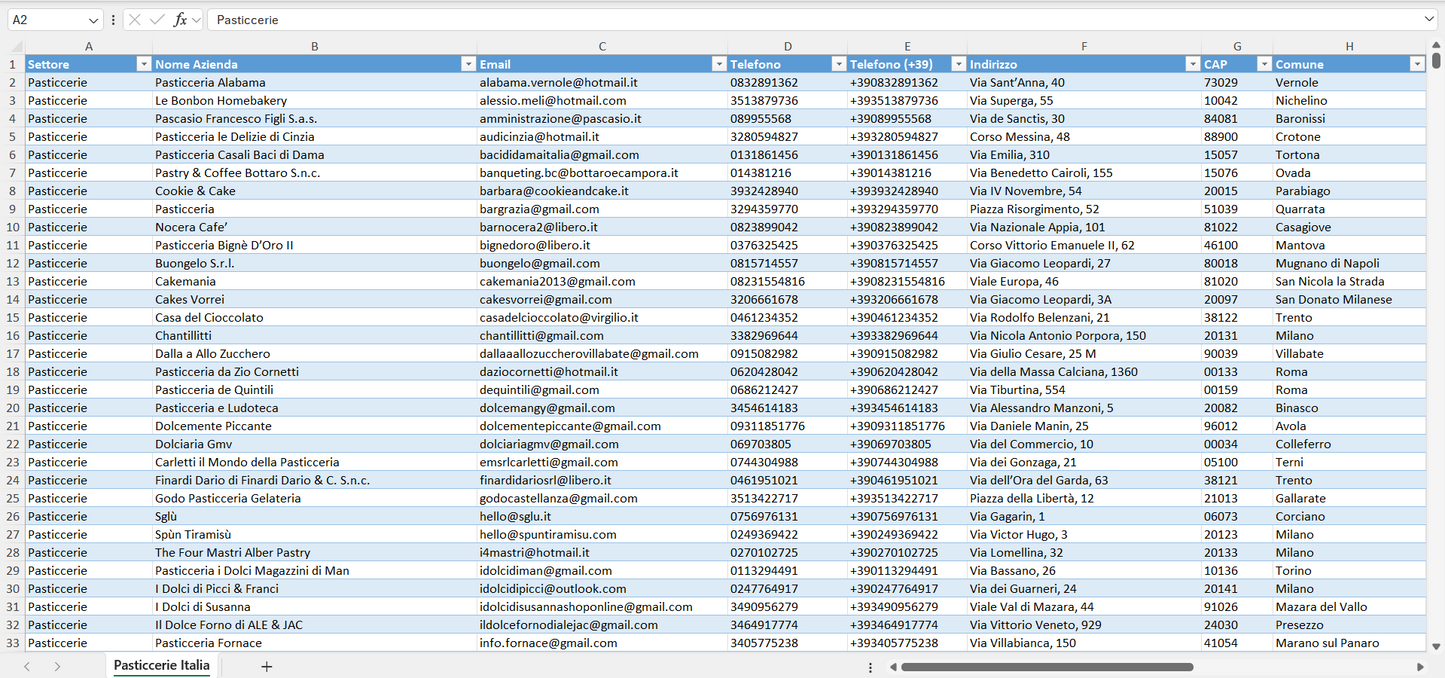The image size is (1445, 678).
Task: Click the Villabate comune cell
Action: (x=1349, y=354)
